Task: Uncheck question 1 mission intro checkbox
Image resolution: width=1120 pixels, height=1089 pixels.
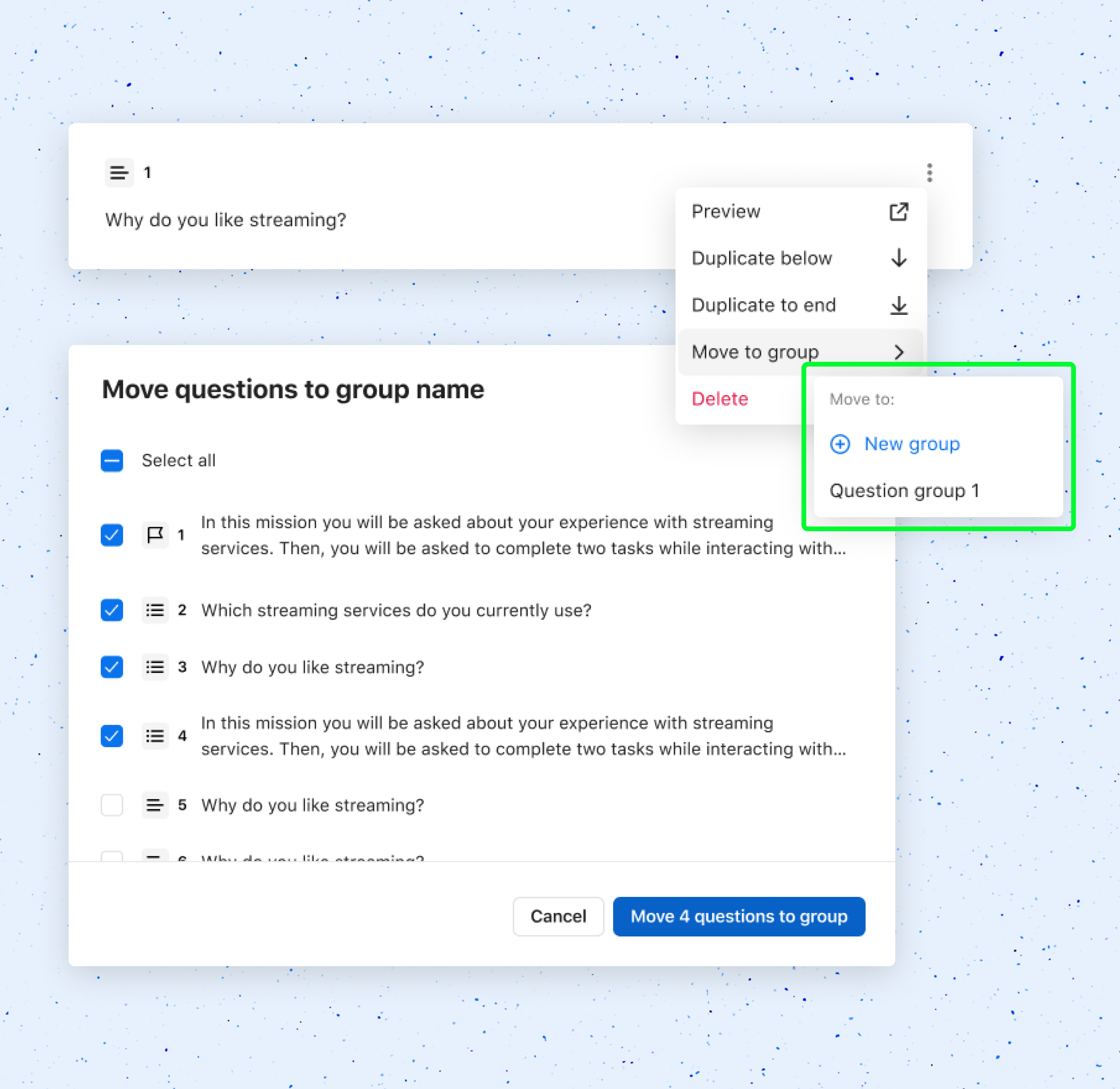Action: click(112, 535)
